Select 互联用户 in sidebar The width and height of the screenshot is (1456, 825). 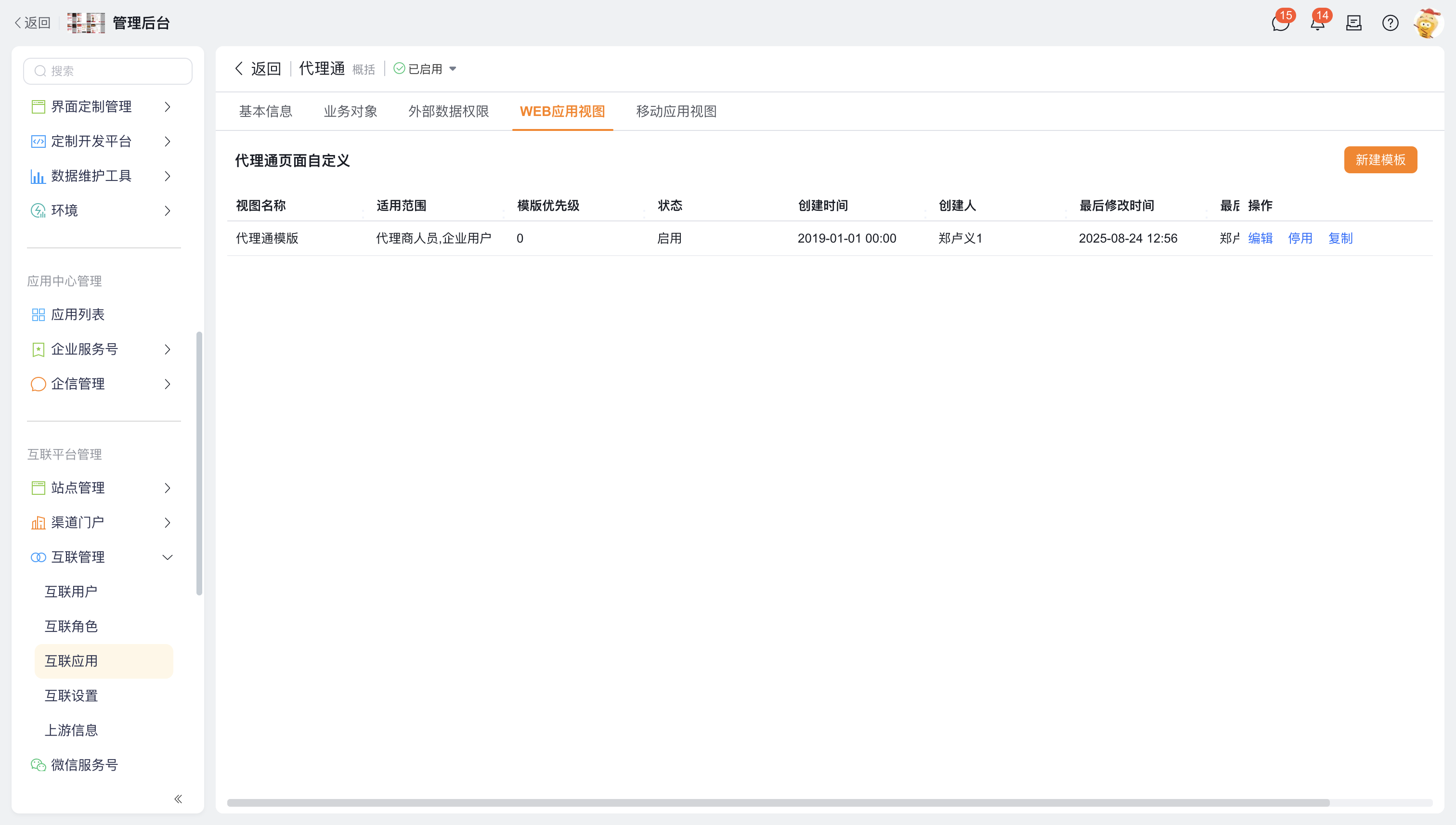[x=71, y=592]
